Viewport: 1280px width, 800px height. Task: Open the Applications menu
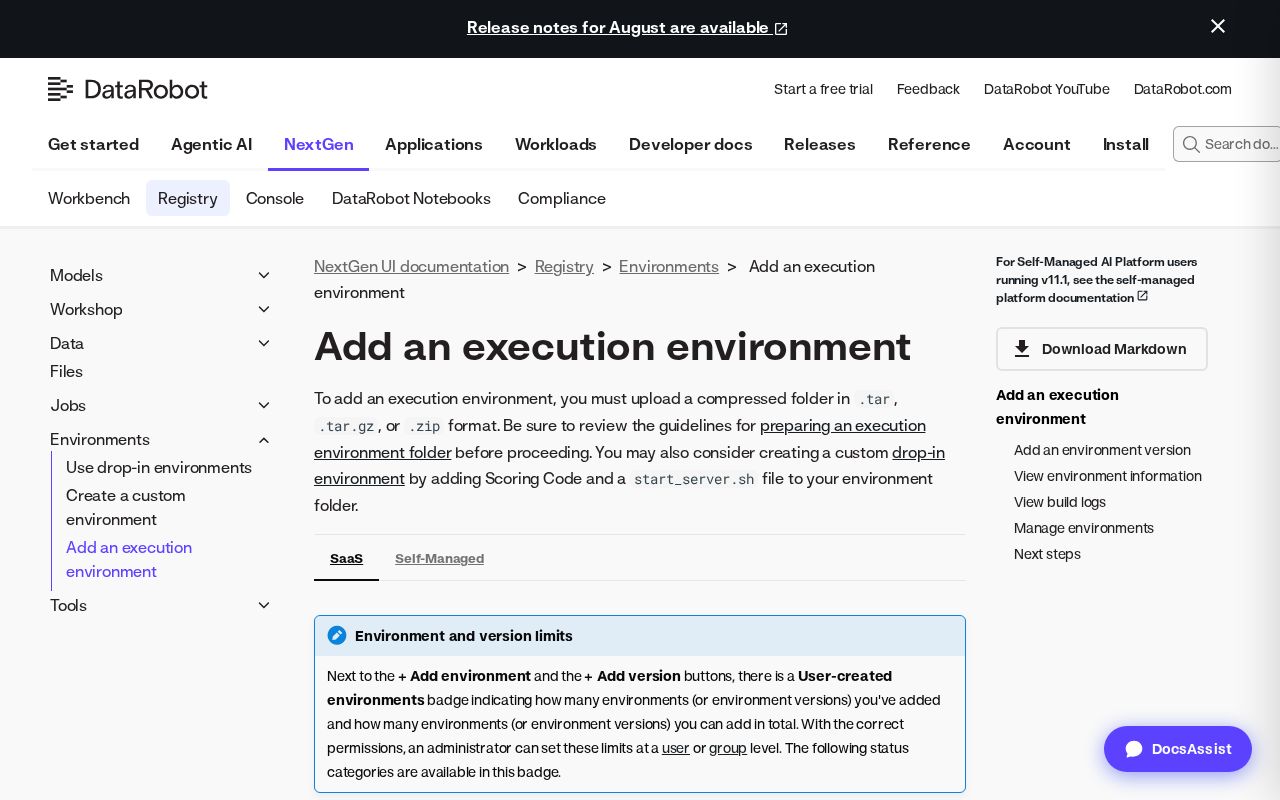[434, 144]
